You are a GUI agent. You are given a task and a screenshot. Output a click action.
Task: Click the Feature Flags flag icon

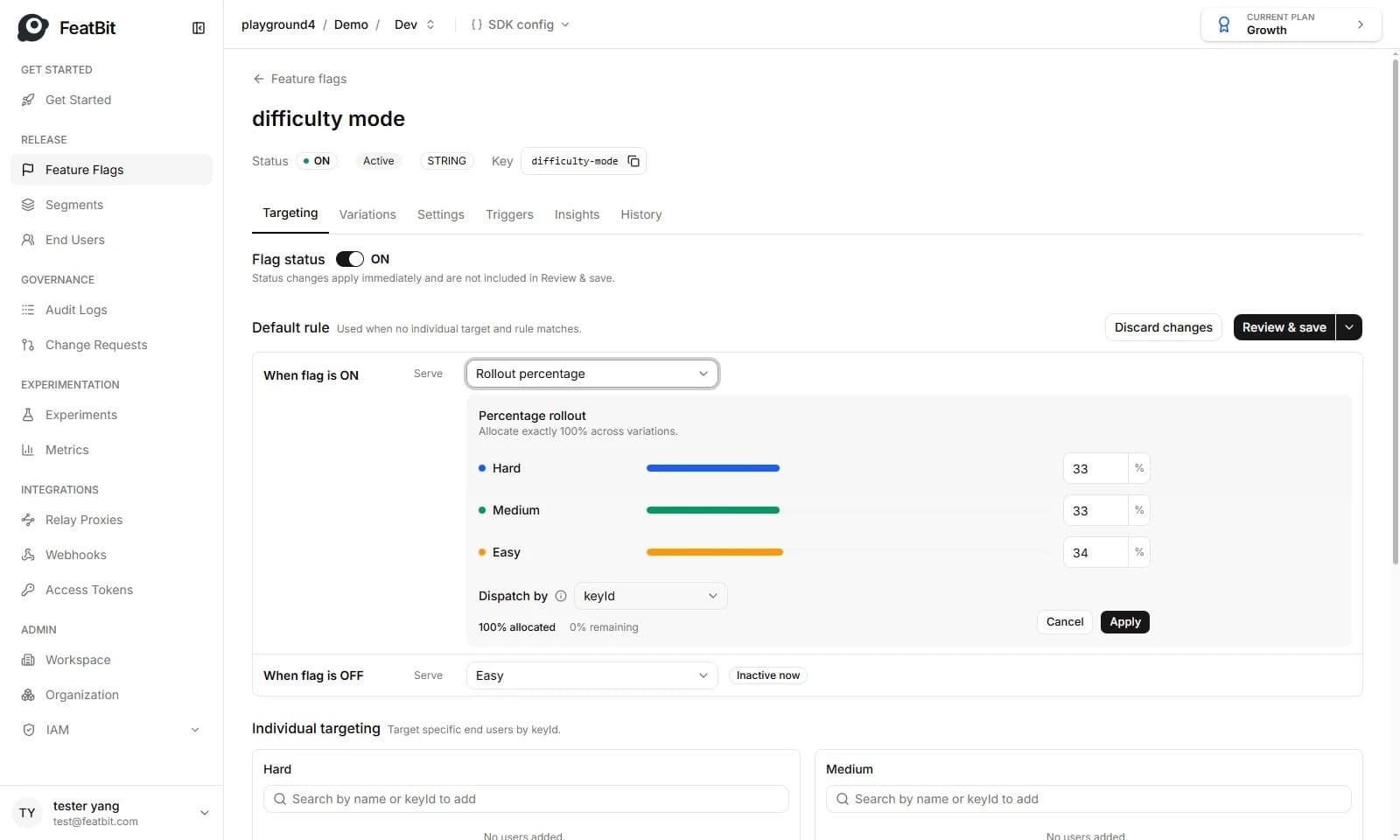click(28, 170)
